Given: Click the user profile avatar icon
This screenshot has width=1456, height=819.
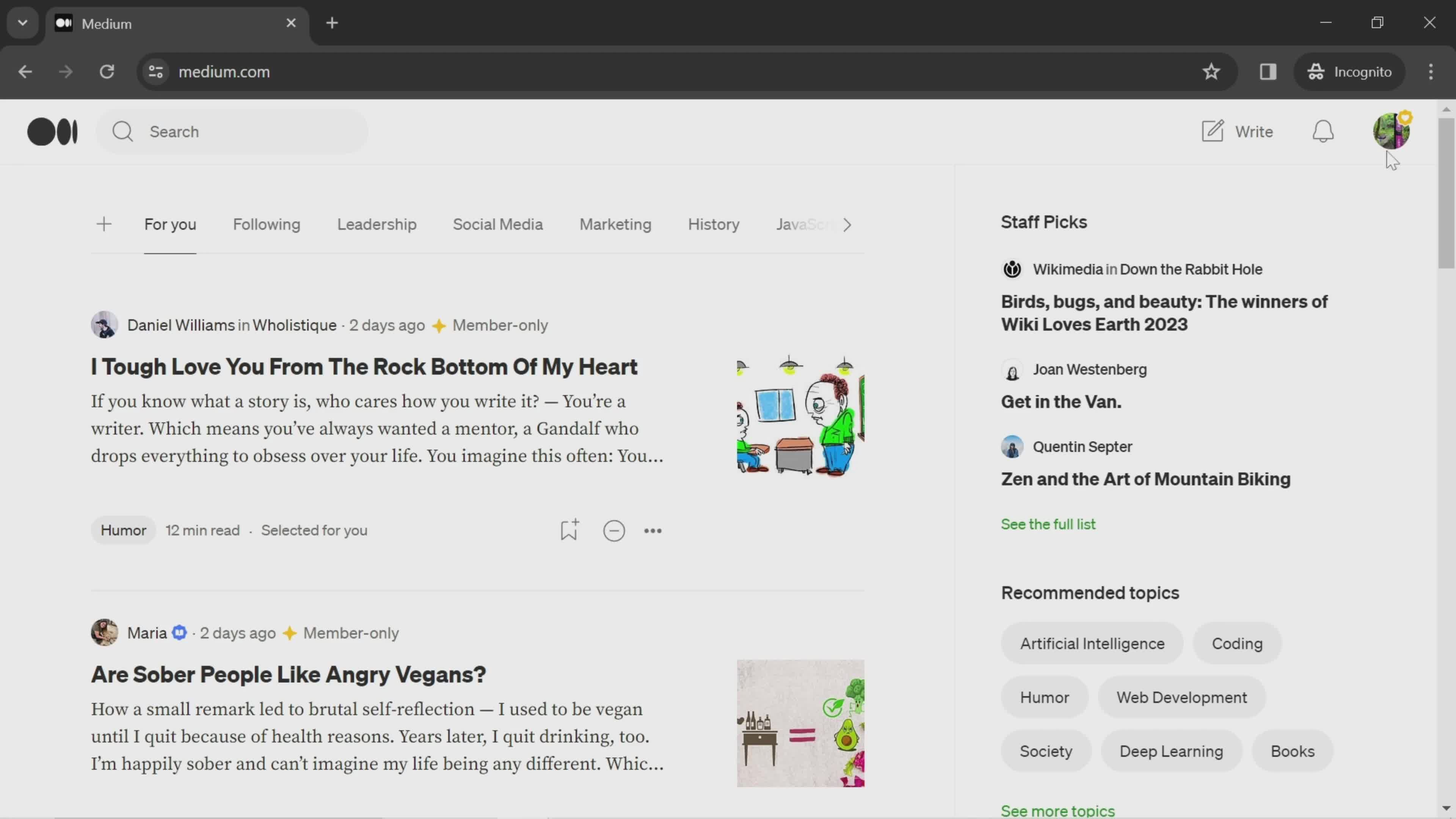Looking at the screenshot, I should click(x=1391, y=131).
